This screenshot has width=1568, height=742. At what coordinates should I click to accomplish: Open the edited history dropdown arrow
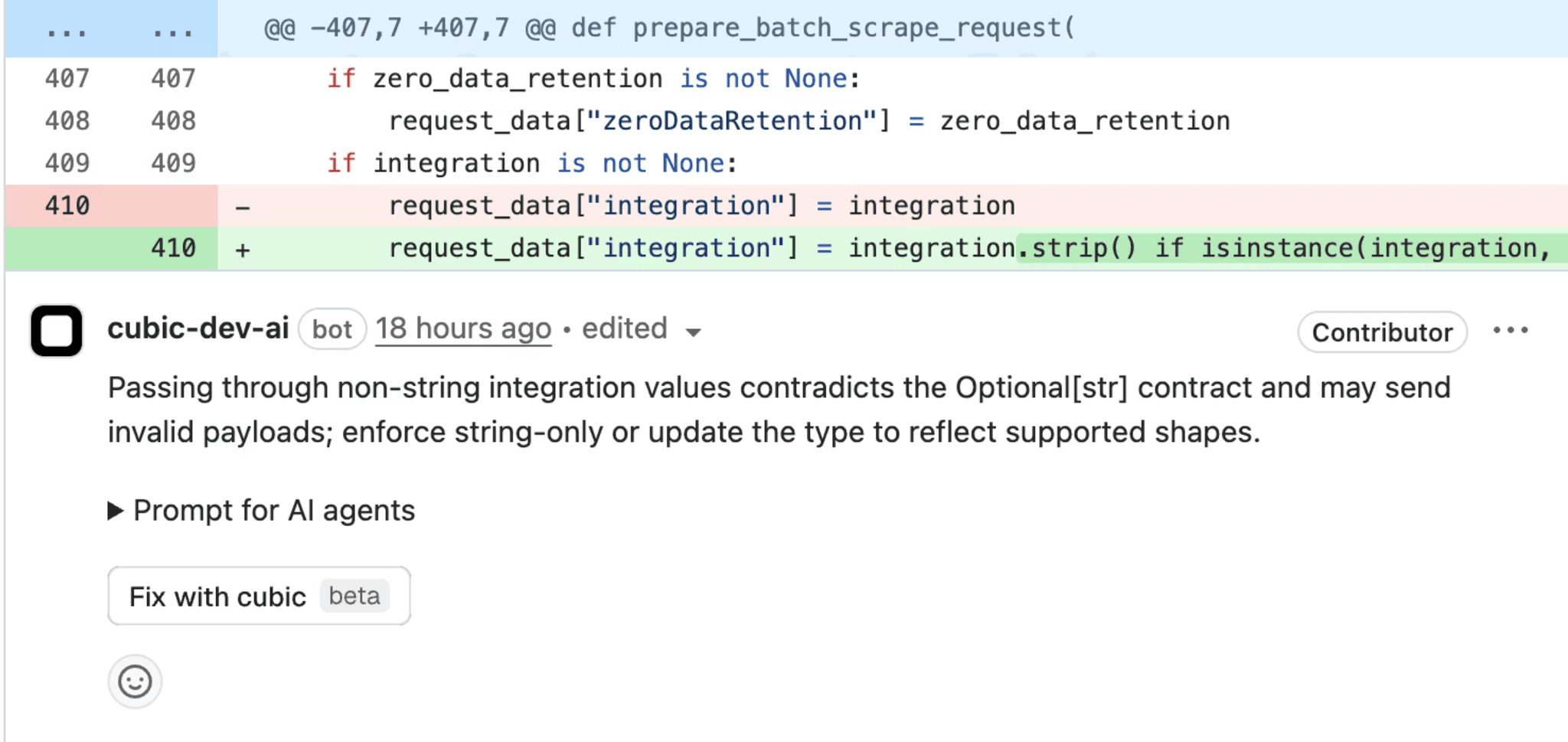pyautogui.click(x=693, y=332)
